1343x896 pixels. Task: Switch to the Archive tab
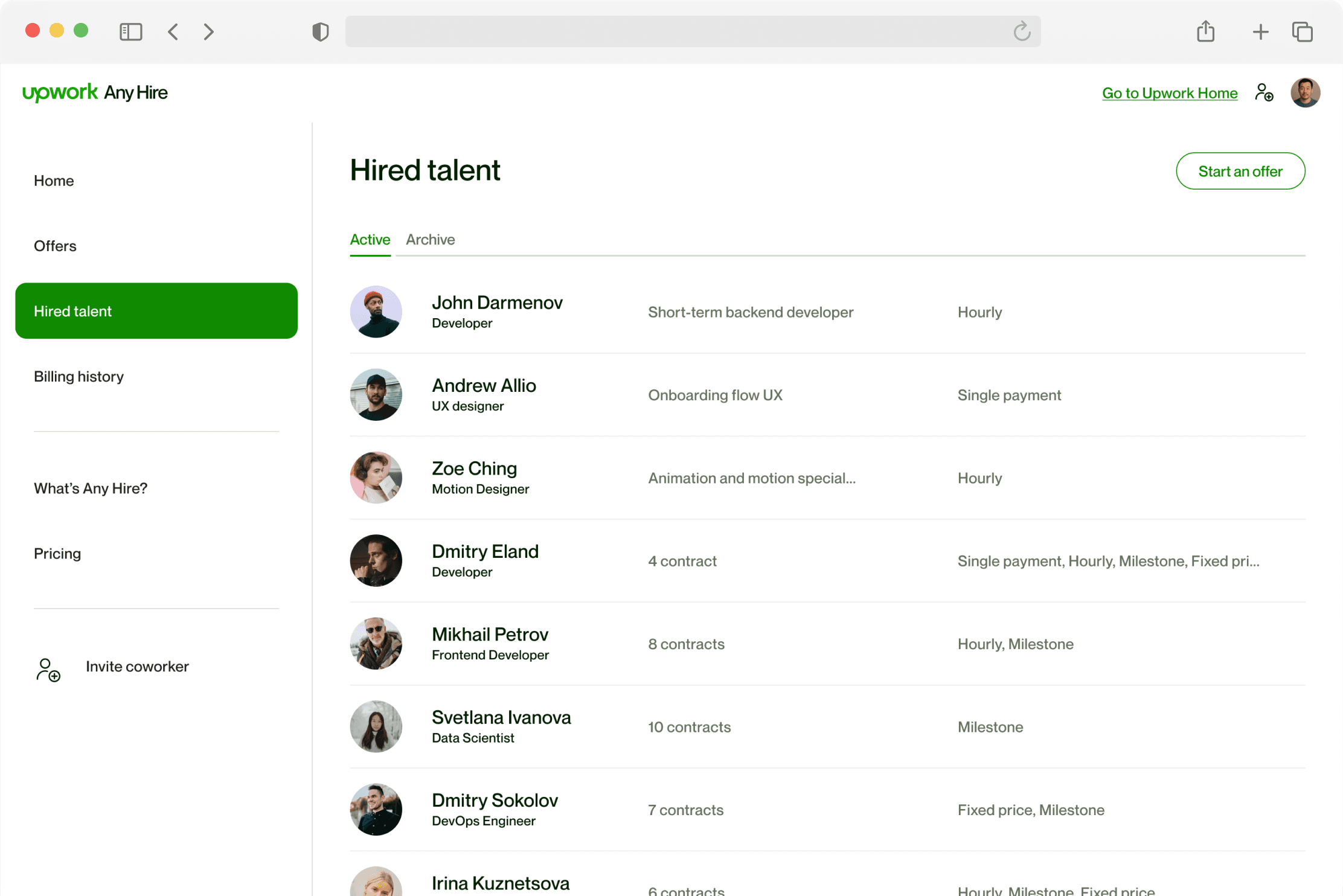[x=430, y=240]
